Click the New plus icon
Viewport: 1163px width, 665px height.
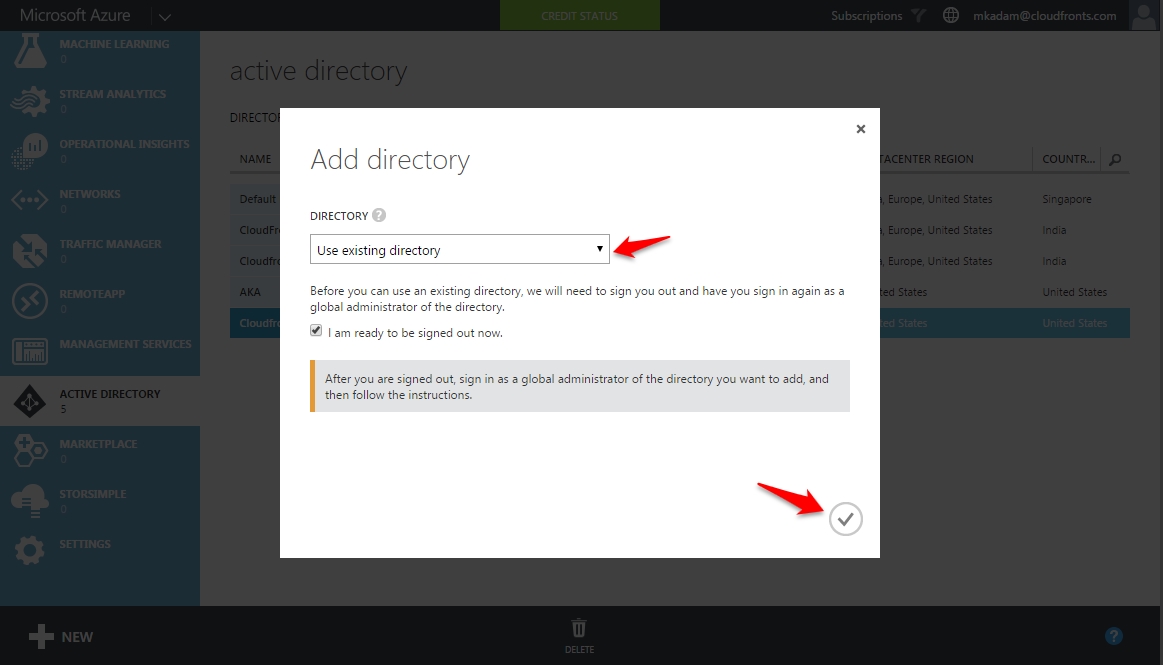(x=41, y=636)
